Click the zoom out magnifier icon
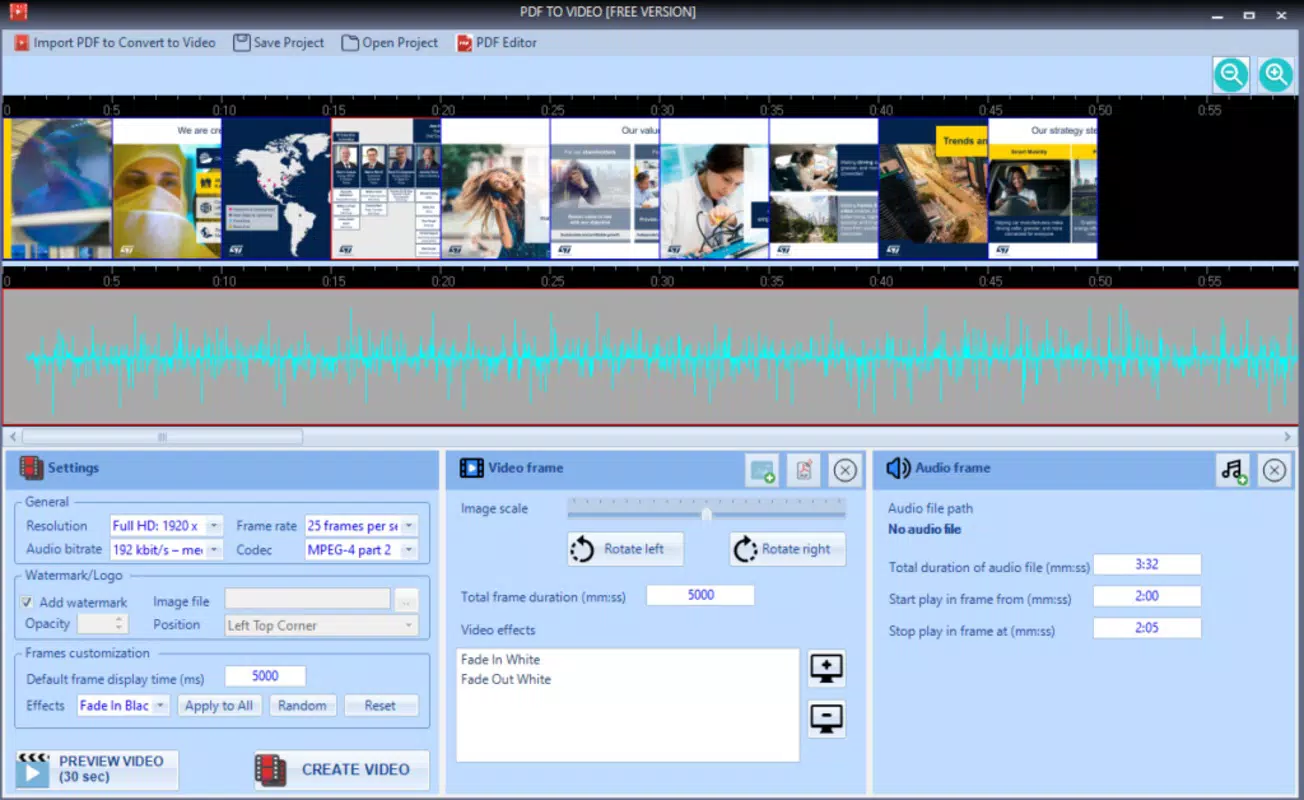The image size is (1304, 800). 1231,75
